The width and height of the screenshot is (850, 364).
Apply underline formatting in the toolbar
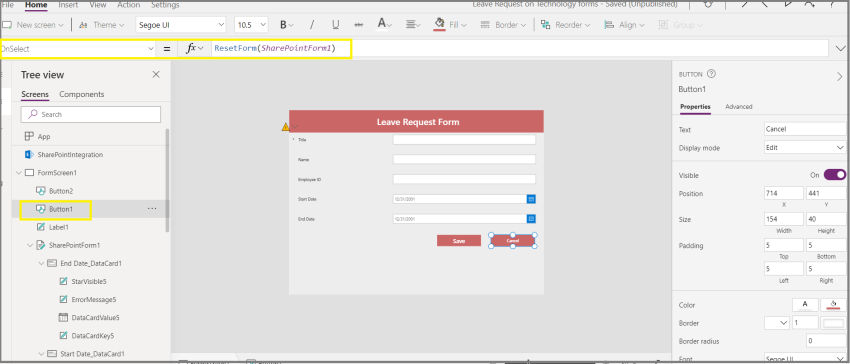tap(336, 24)
